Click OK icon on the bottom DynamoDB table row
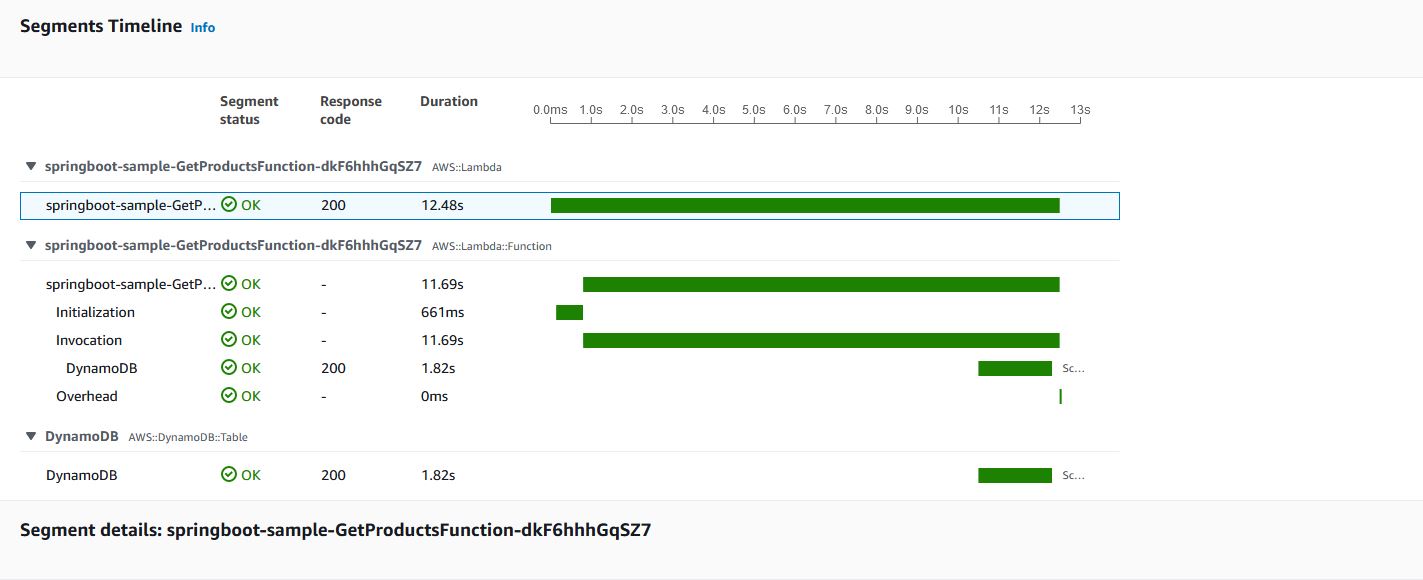 (x=229, y=475)
